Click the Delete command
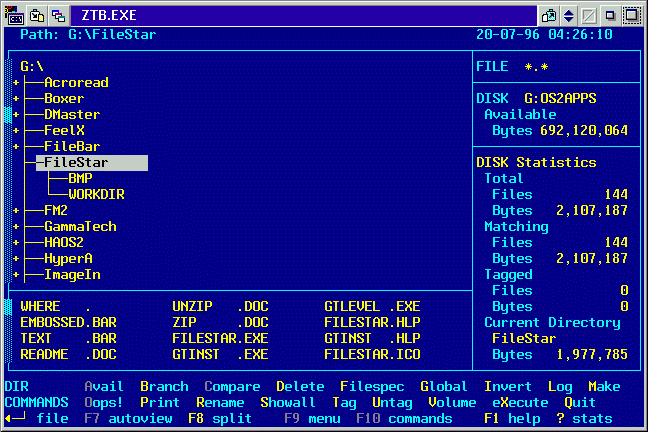This screenshot has width=648, height=432. click(300, 387)
